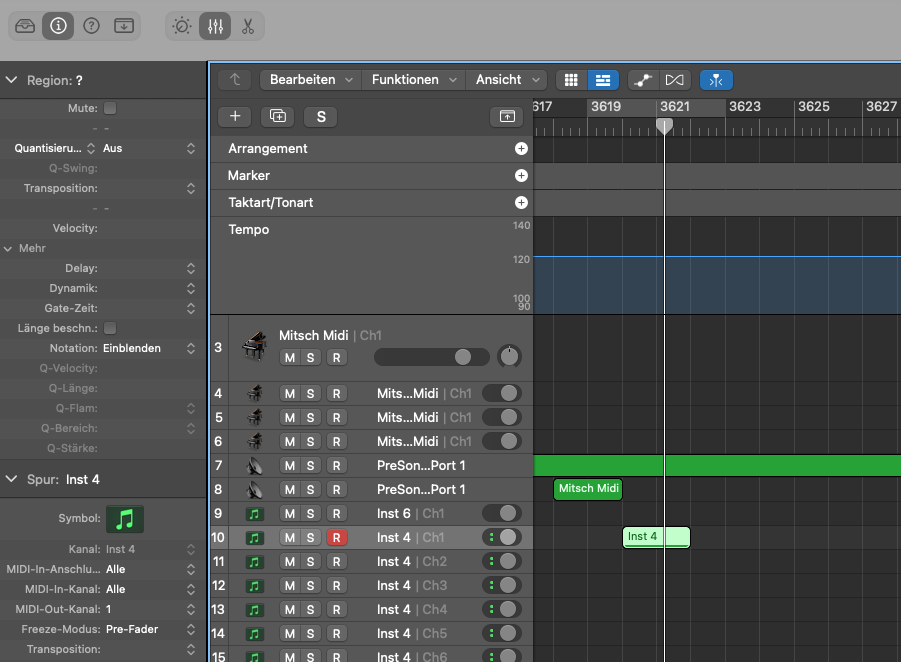Toggle the automation curve icon
The image size is (901, 662).
(x=642, y=80)
